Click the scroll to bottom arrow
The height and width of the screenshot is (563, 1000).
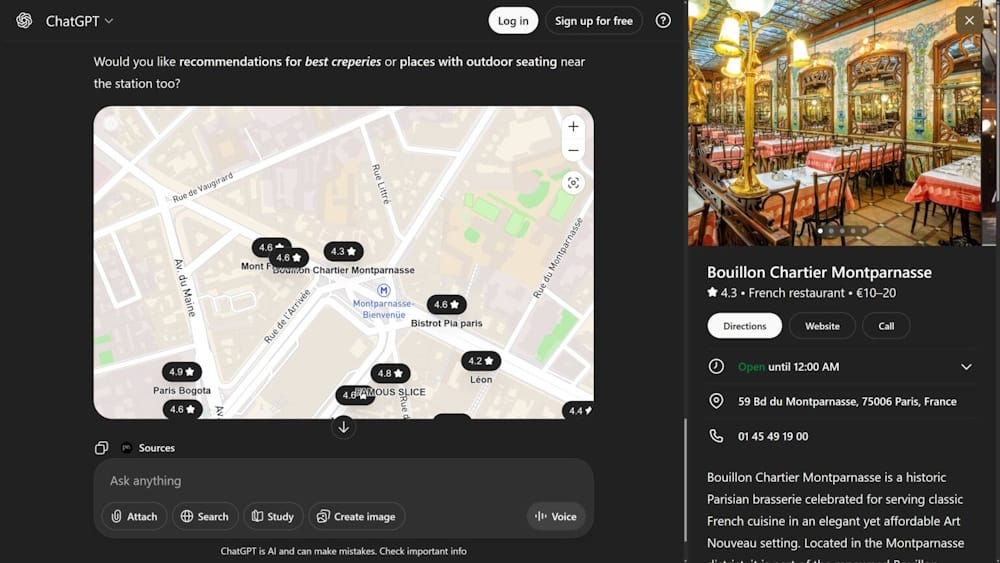pos(343,427)
